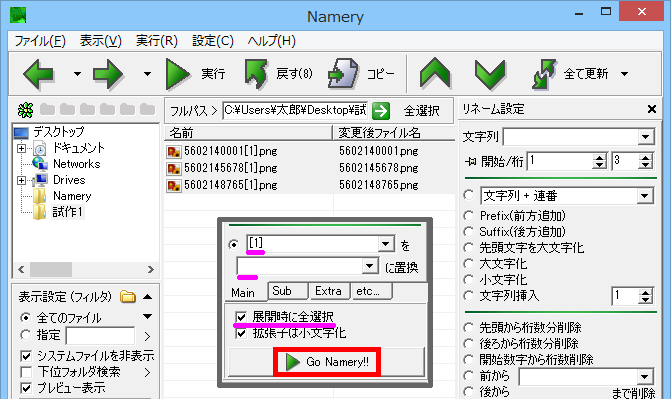Viewport: 671px width, 399px height.
Task: Select file 5602148765[1].png
Action: point(231,185)
